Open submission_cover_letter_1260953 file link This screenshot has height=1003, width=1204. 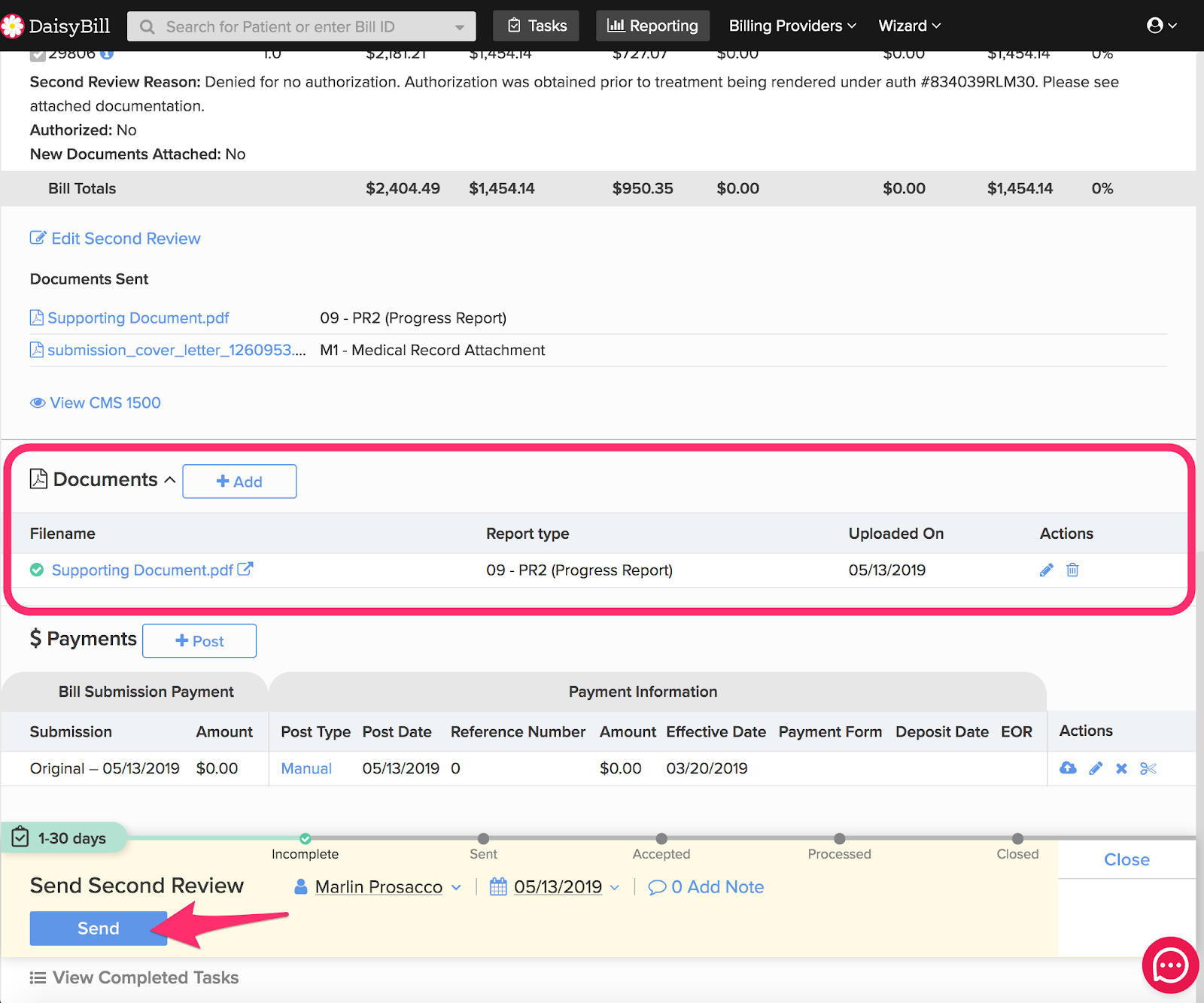[x=177, y=350]
